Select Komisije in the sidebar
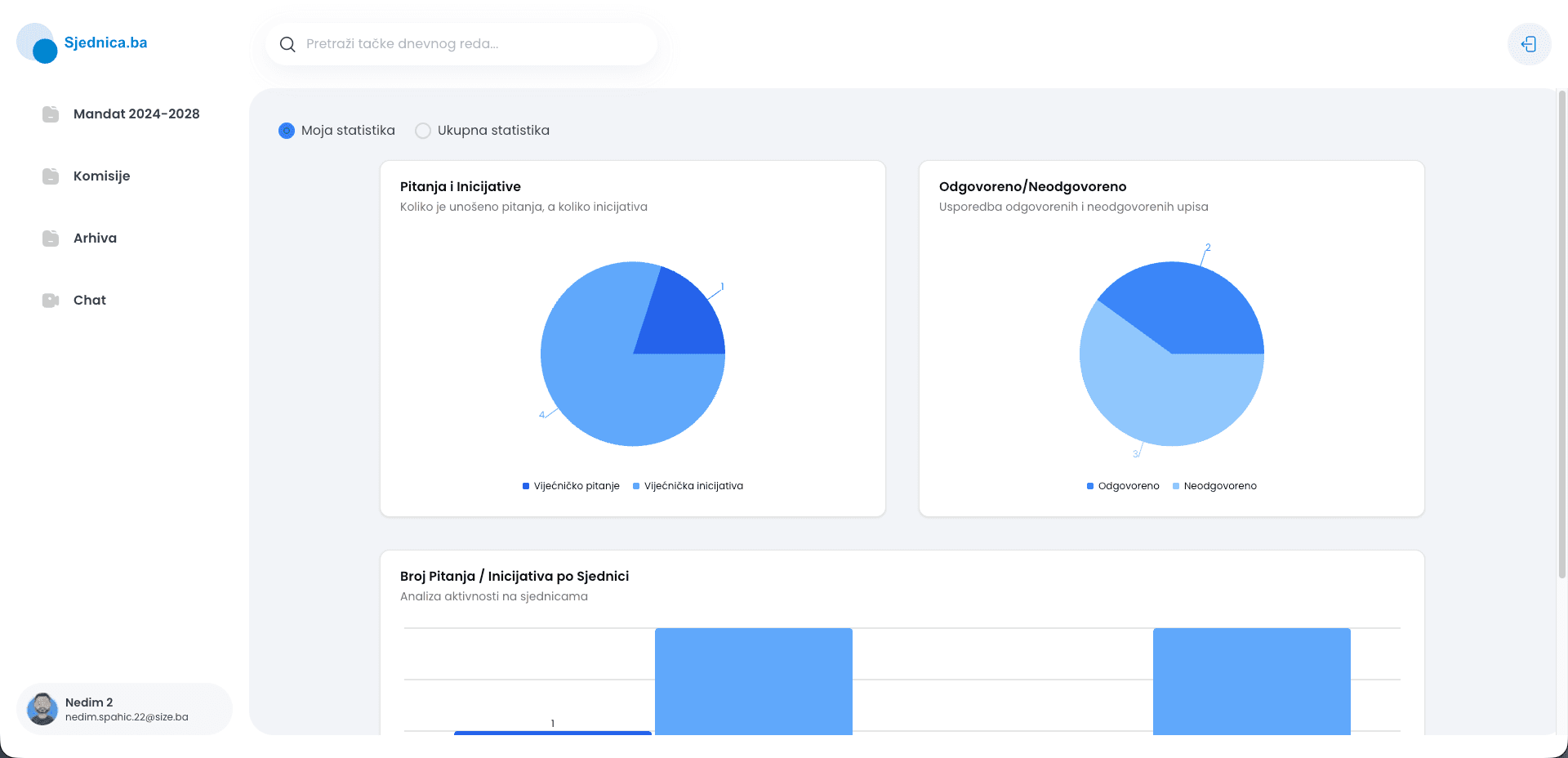This screenshot has width=1568, height=758. click(x=101, y=176)
